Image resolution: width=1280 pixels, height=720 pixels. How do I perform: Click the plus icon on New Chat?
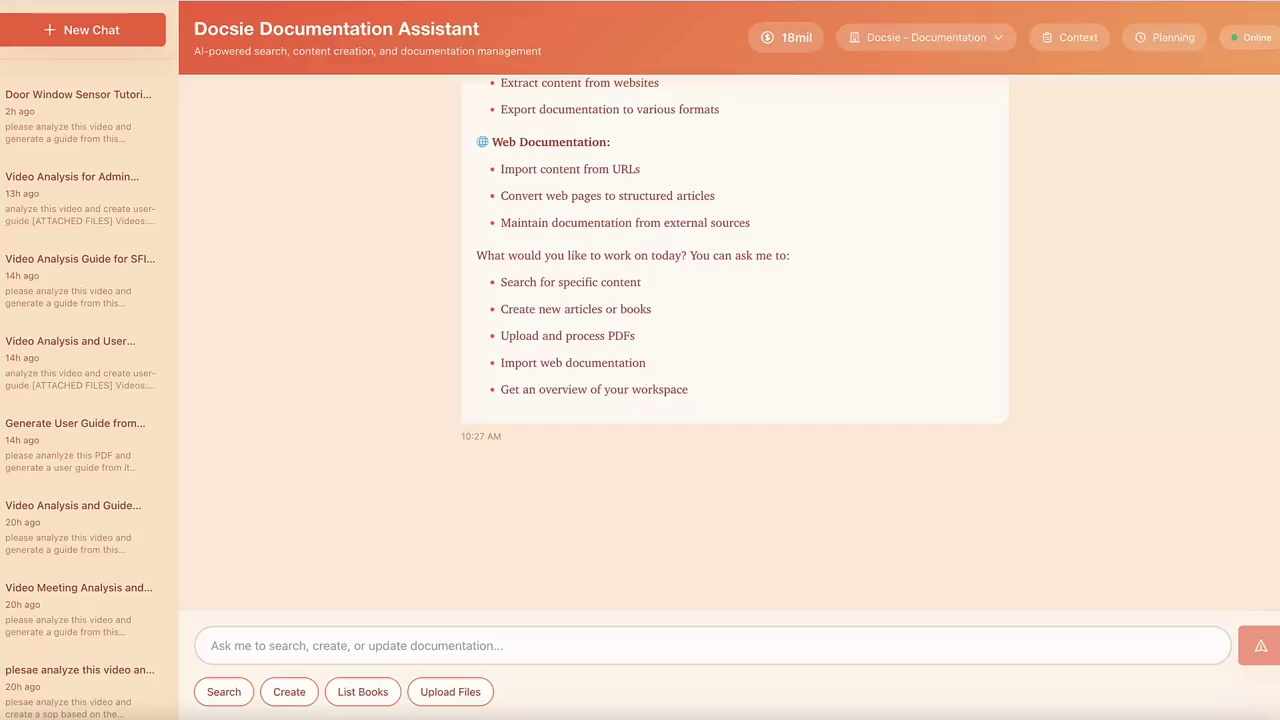(50, 29)
